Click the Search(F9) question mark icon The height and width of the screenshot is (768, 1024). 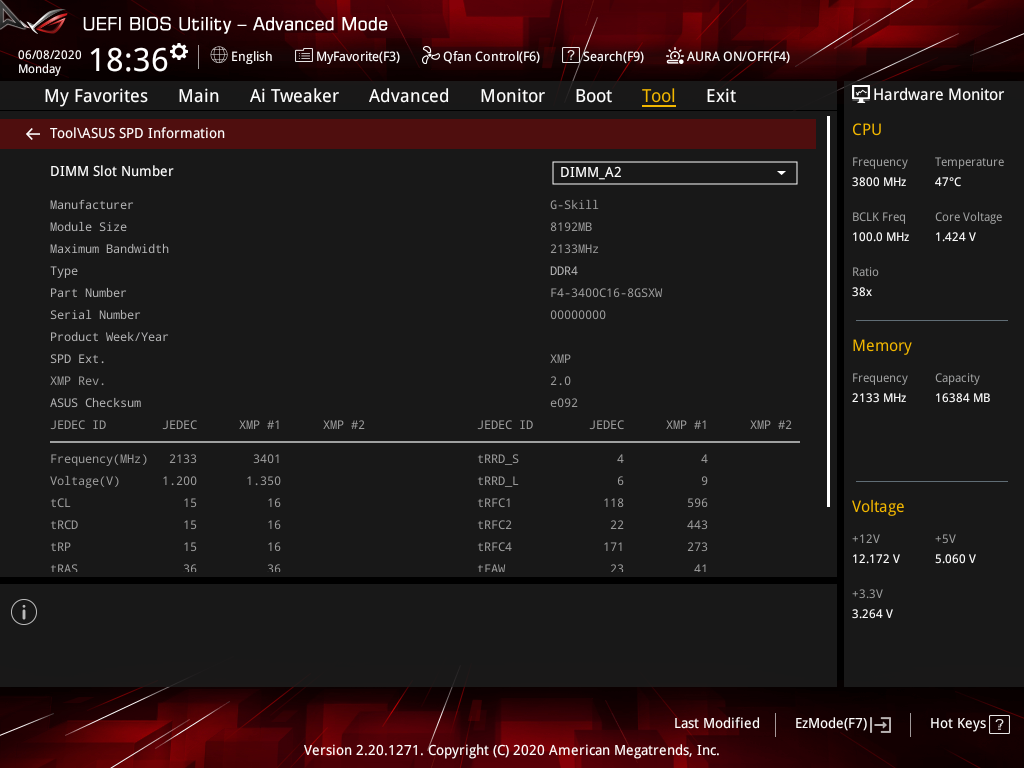pos(570,56)
